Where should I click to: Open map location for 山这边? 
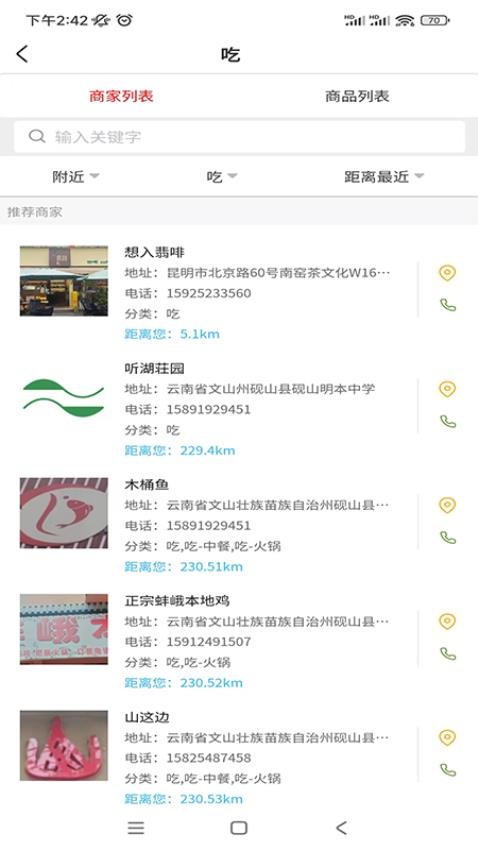pyautogui.click(x=447, y=737)
